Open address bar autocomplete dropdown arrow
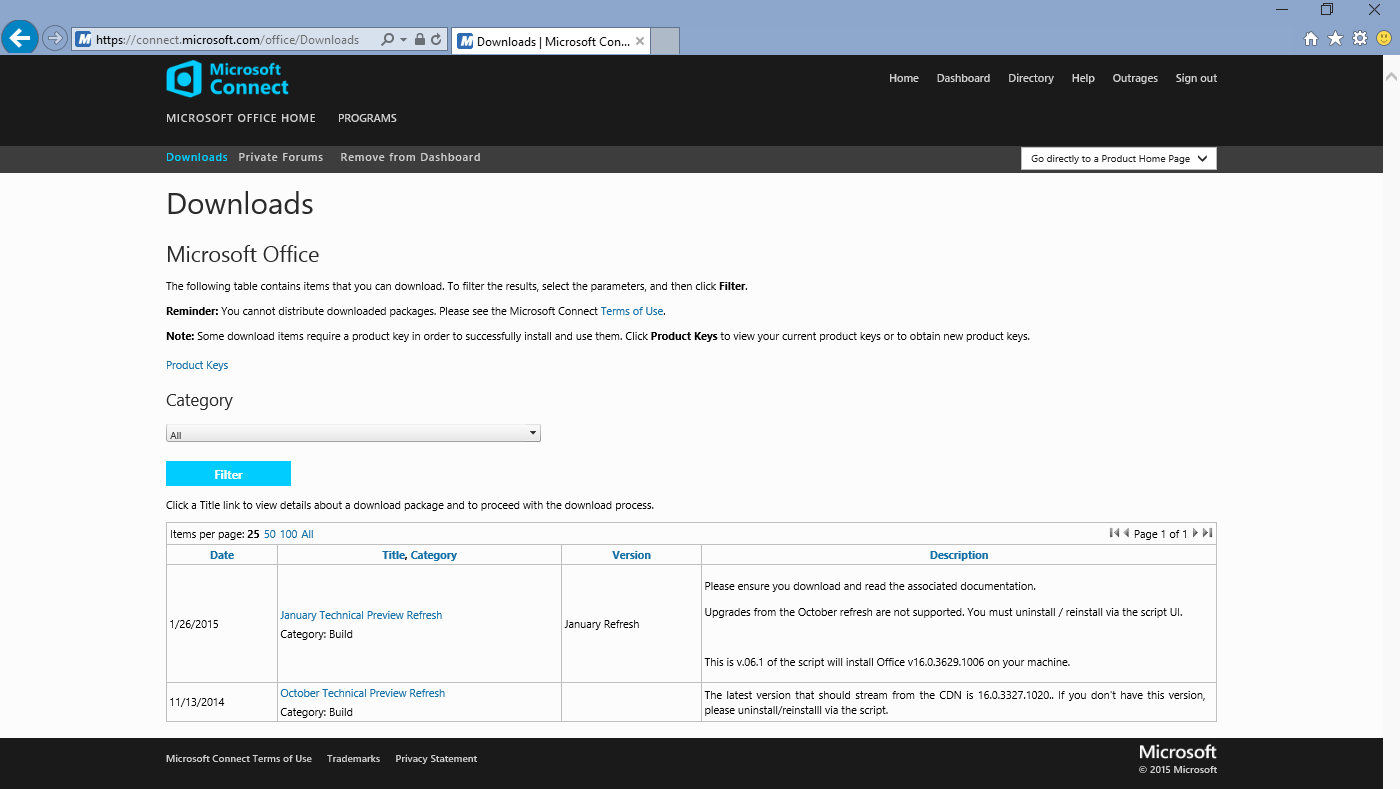Viewport: 1400px width, 789px height. pos(403,40)
